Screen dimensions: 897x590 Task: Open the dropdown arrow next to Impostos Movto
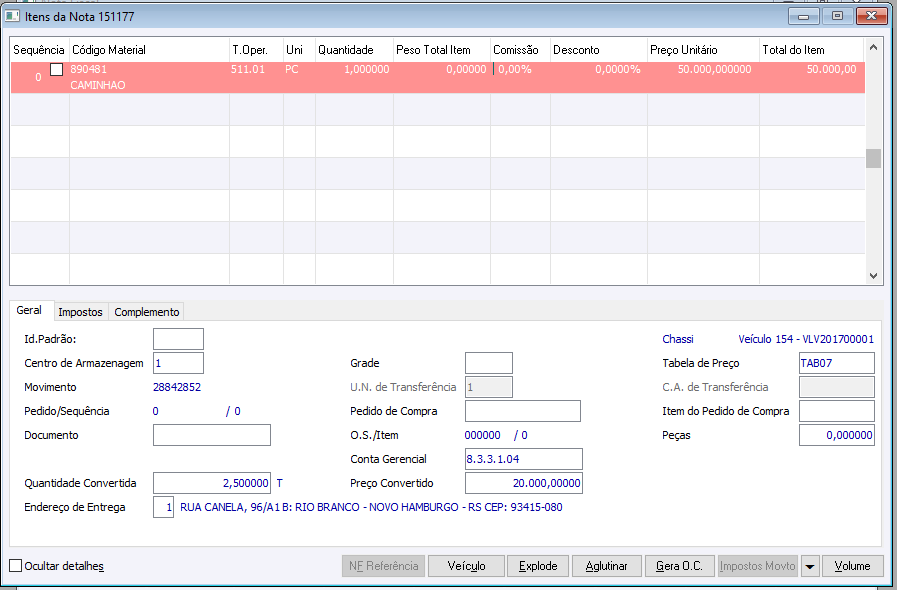809,566
